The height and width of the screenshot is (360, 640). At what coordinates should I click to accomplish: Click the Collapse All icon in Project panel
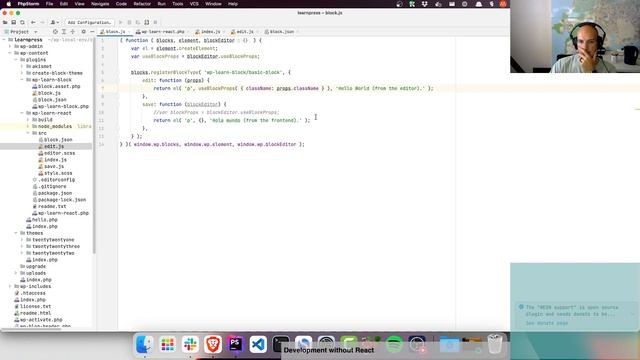tap(73, 31)
